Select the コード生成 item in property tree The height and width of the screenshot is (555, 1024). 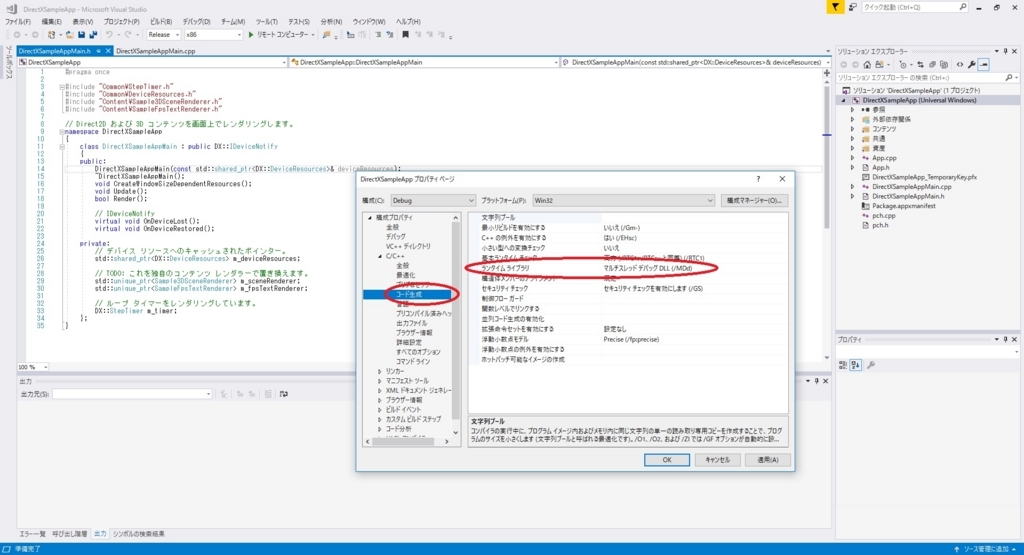409,294
